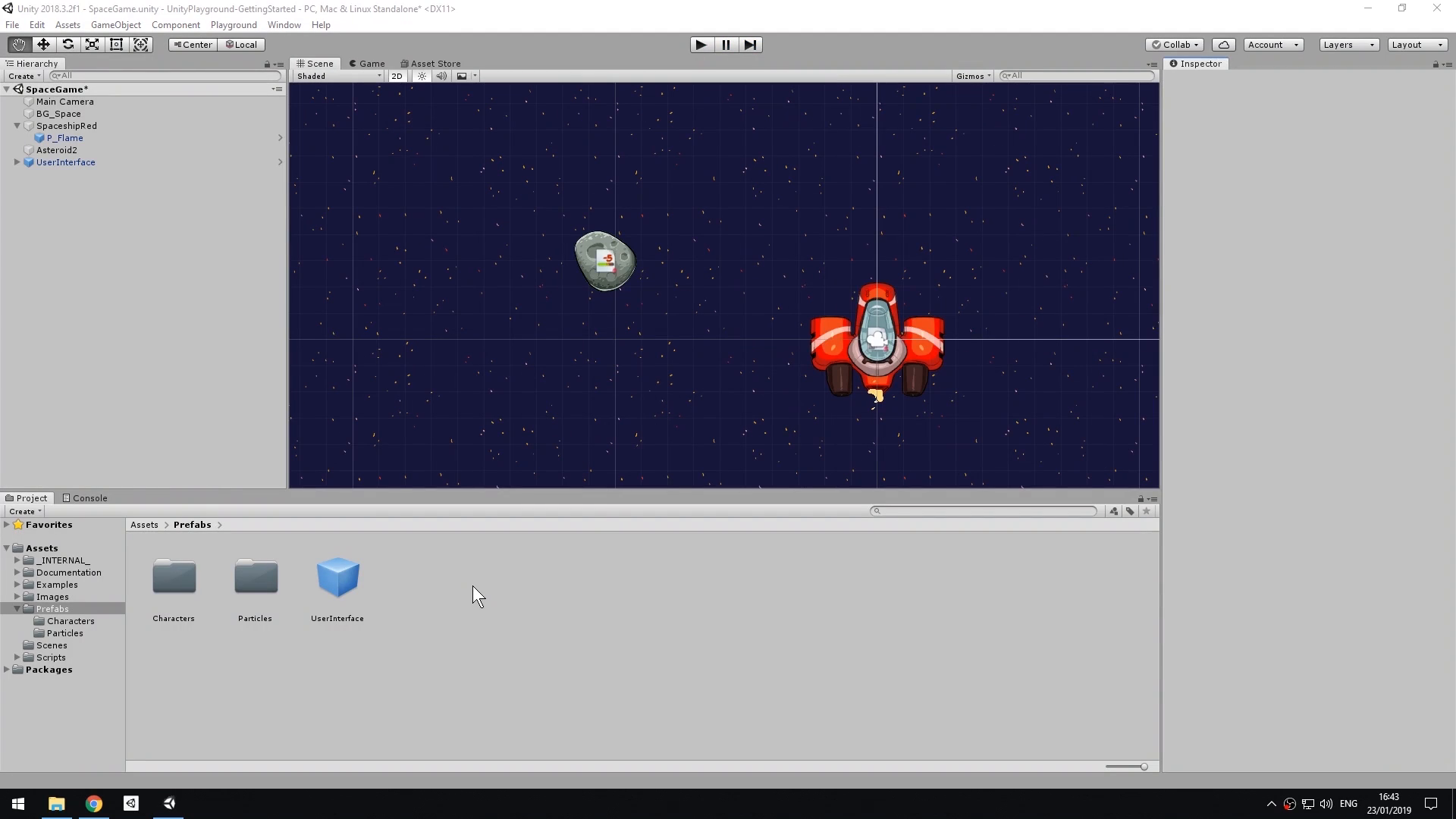1456x819 pixels.
Task: Open the scene effects dropdown arrow
Action: coord(475,76)
